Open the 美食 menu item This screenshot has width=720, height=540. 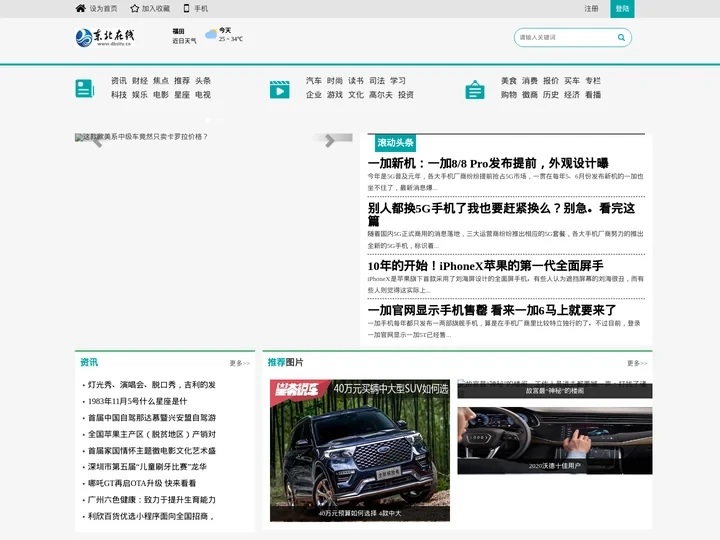509,81
